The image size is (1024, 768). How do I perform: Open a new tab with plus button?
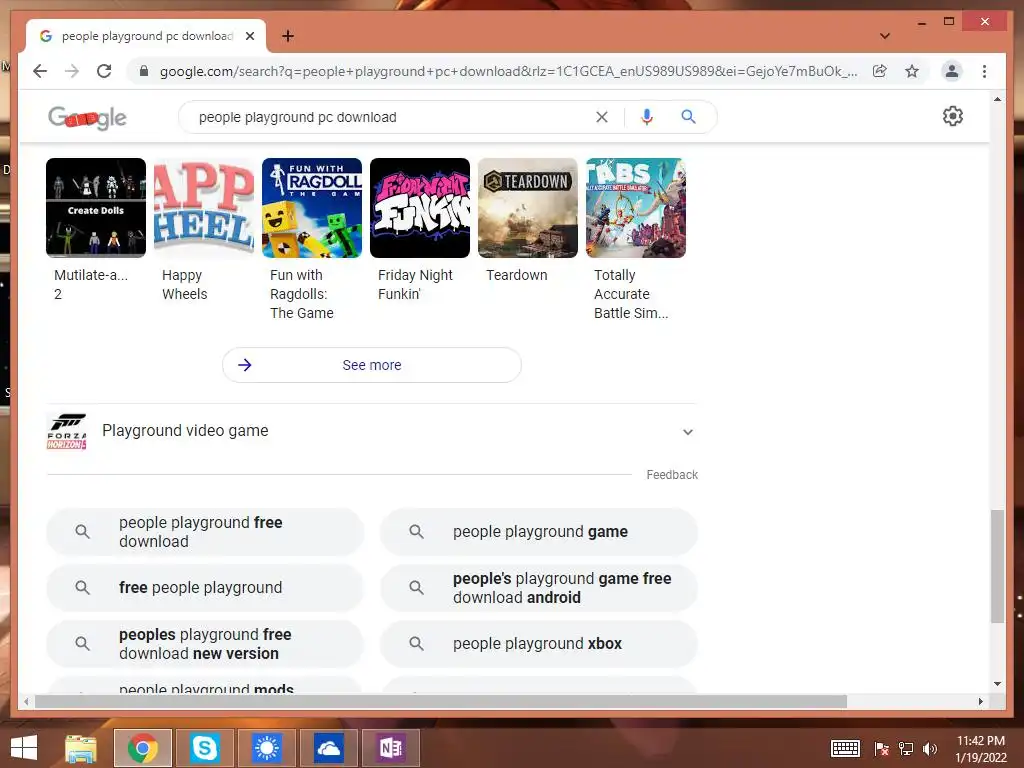pos(287,36)
